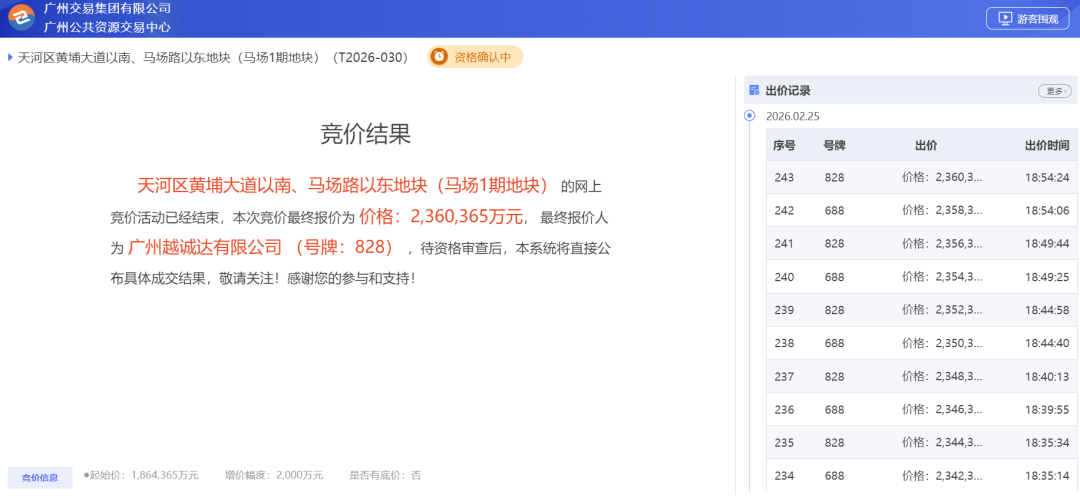Select bid time 18:54:24
This screenshot has height=498, width=1080.
[1047, 178]
